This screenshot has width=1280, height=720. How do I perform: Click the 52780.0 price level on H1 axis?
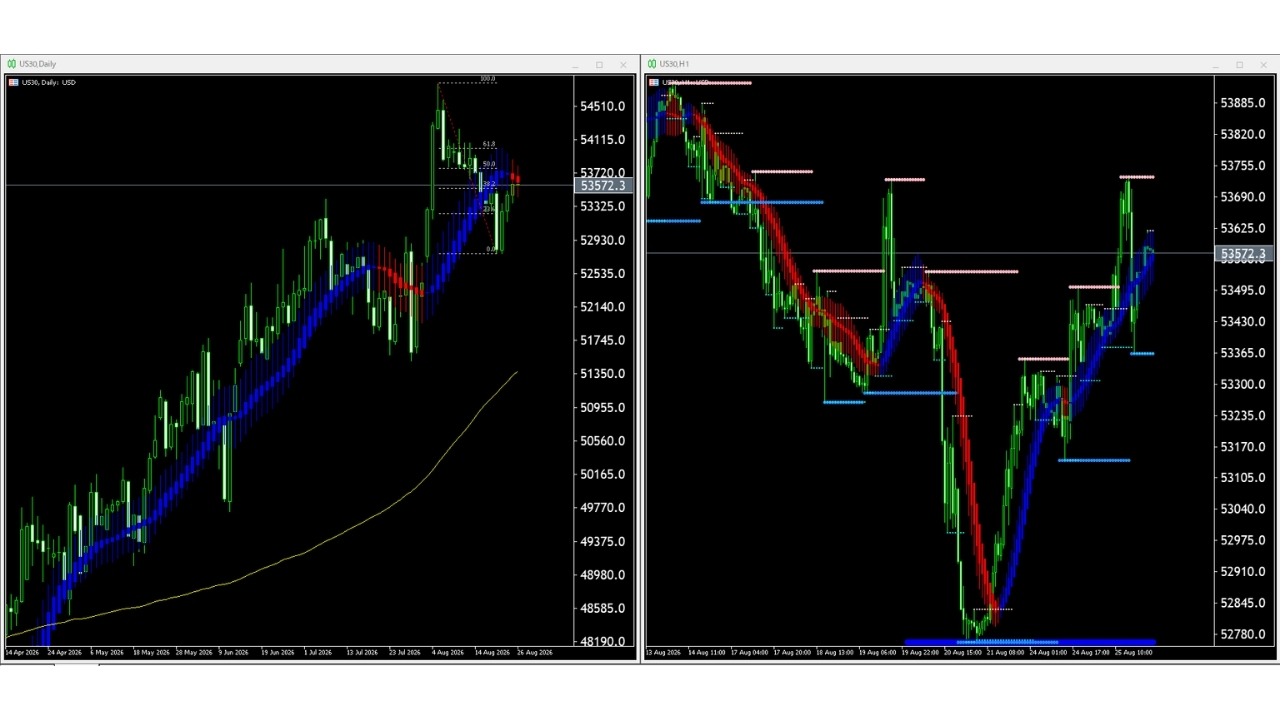coord(1243,634)
